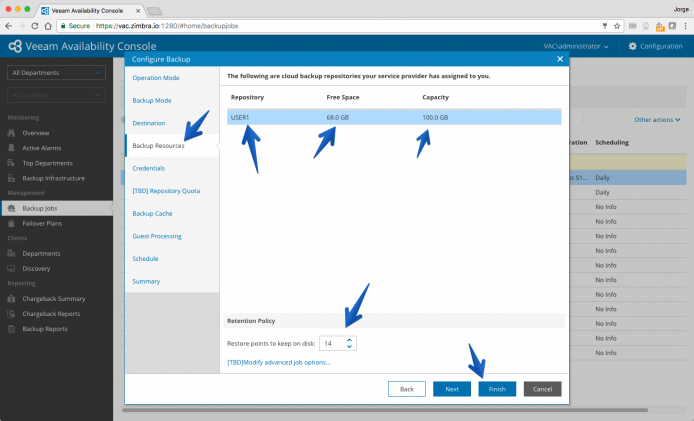
Task: Go to the Guest Processing step
Action: coord(157,236)
